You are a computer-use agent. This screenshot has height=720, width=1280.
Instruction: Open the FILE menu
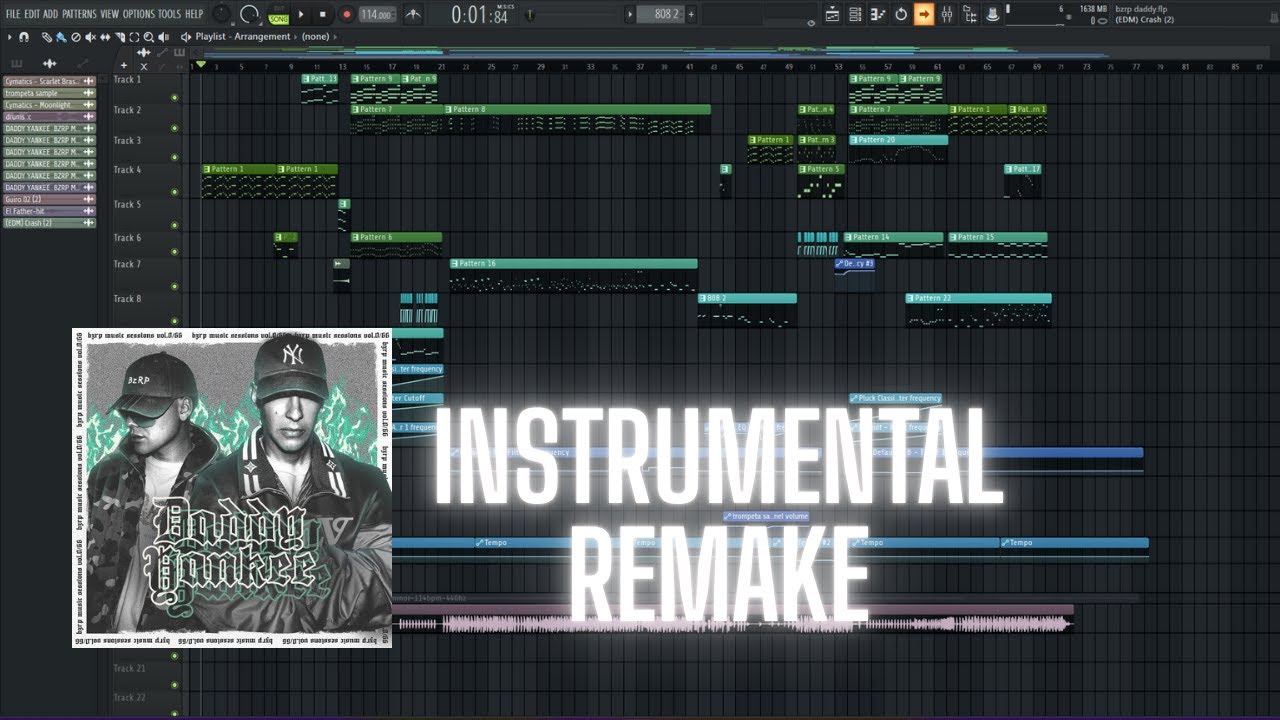pyautogui.click(x=12, y=14)
